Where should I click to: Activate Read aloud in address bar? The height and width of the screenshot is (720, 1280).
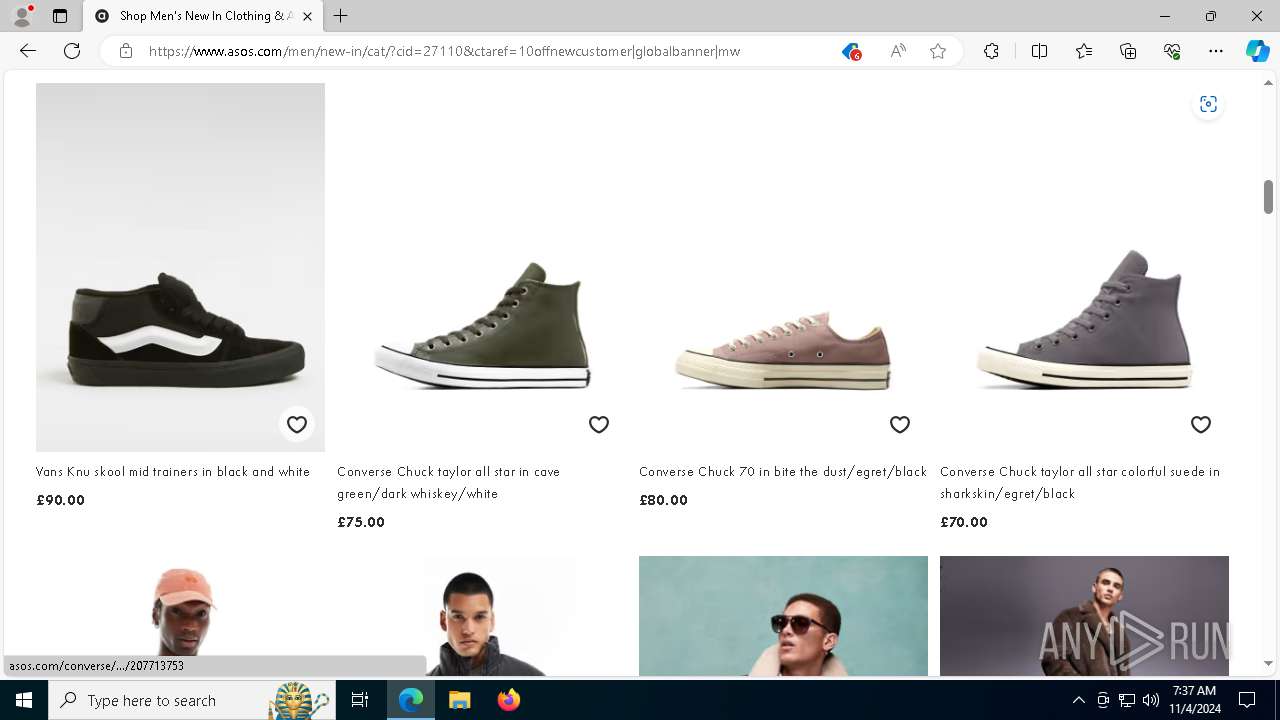[898, 51]
